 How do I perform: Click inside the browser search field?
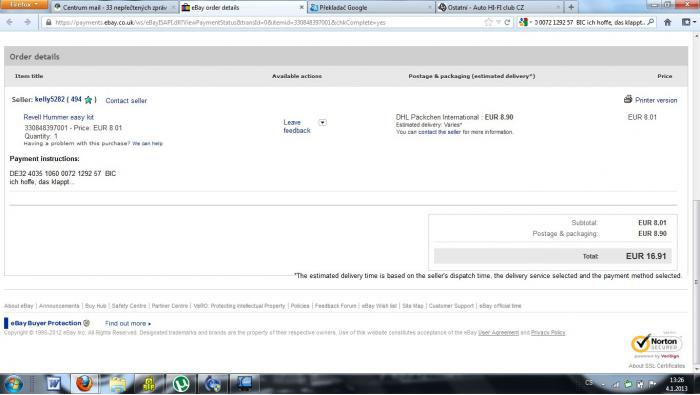point(589,22)
